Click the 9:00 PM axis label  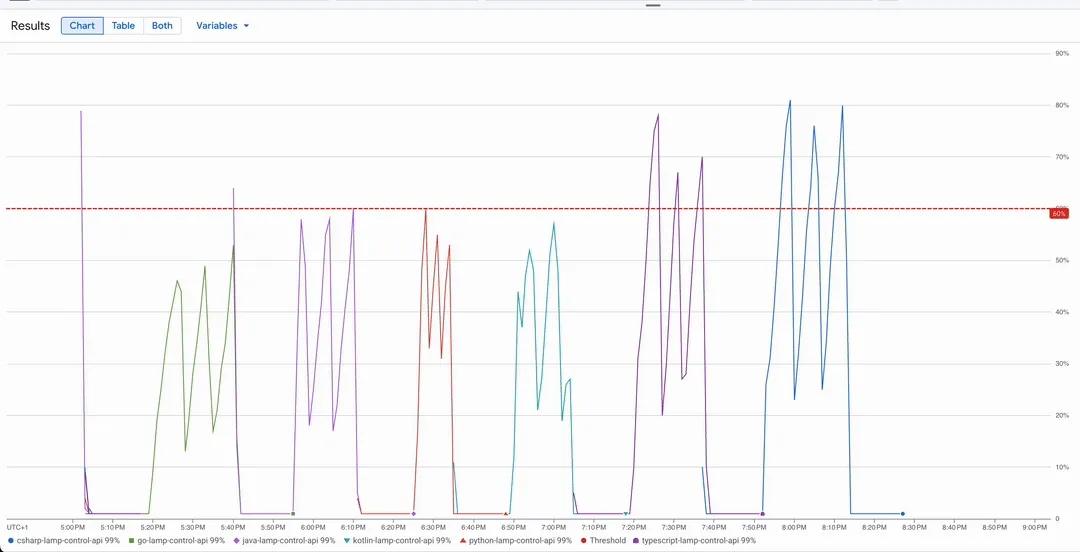(1035, 527)
